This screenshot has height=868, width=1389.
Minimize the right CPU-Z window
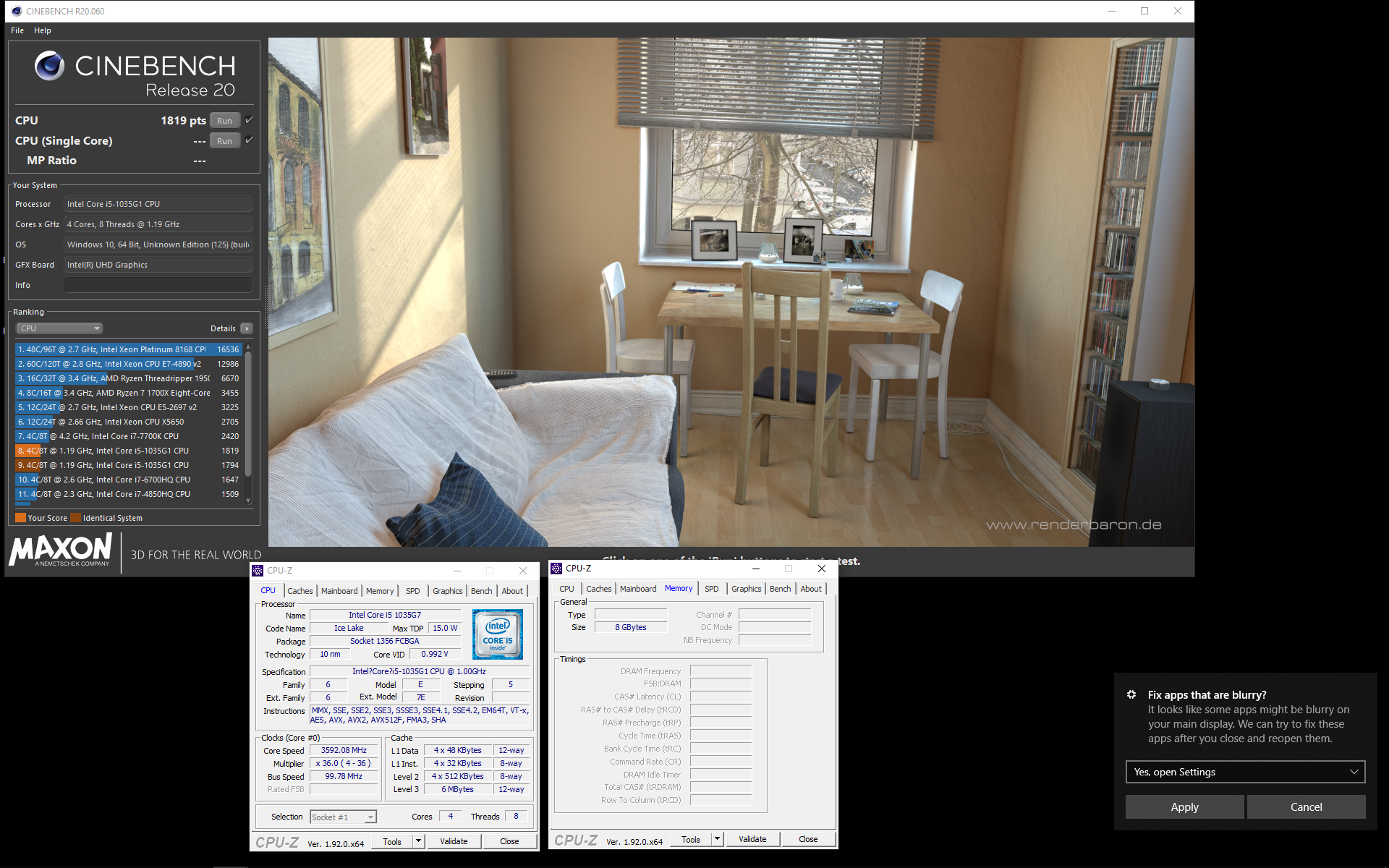[755, 569]
